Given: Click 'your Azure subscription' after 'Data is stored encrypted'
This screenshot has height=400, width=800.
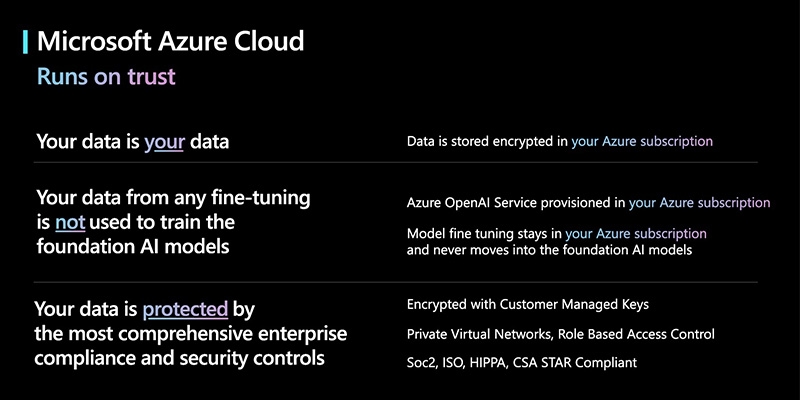Looking at the screenshot, I should pyautogui.click(x=642, y=142).
